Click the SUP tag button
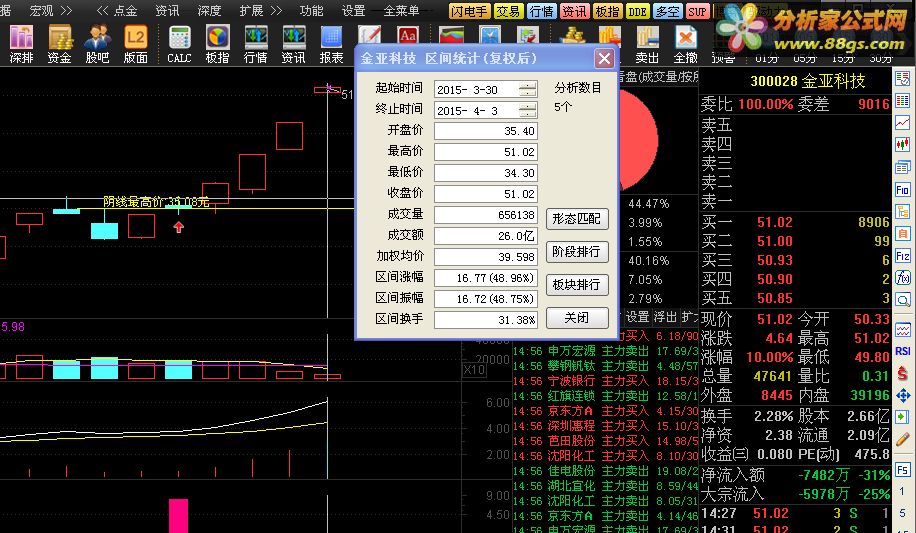Image resolution: width=916 pixels, height=533 pixels. coord(698,11)
